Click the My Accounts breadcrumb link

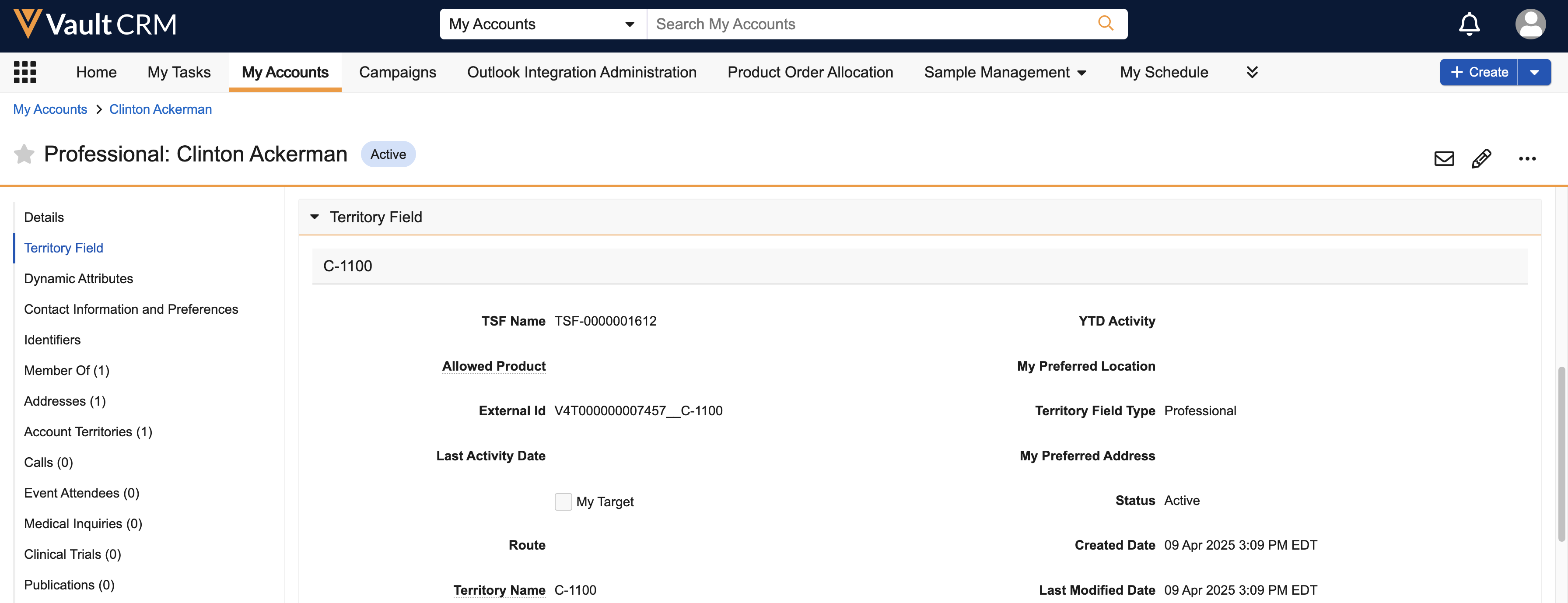click(x=50, y=109)
